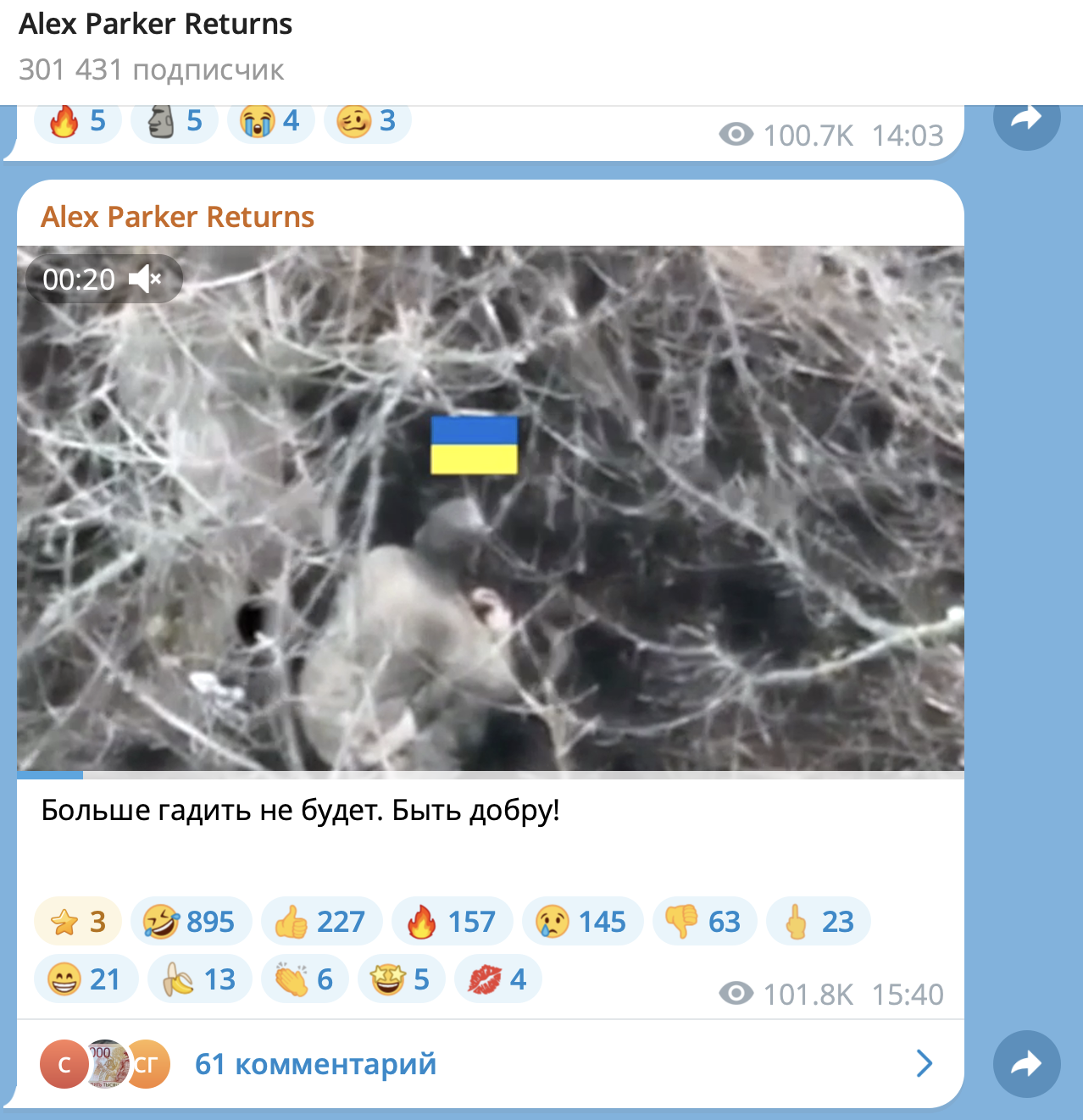Click the share arrow beside the lower post
Viewport: 1083px width, 1120px height.
(1026, 1063)
